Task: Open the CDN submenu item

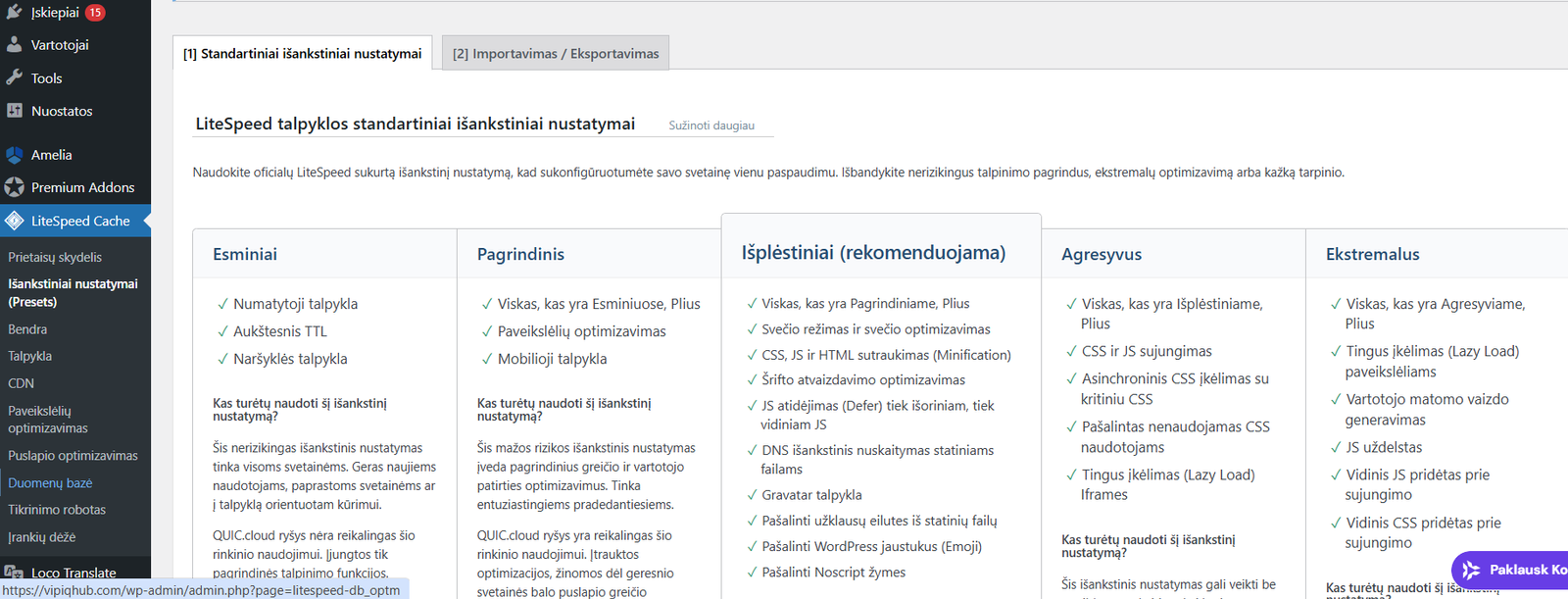Action: tap(21, 383)
